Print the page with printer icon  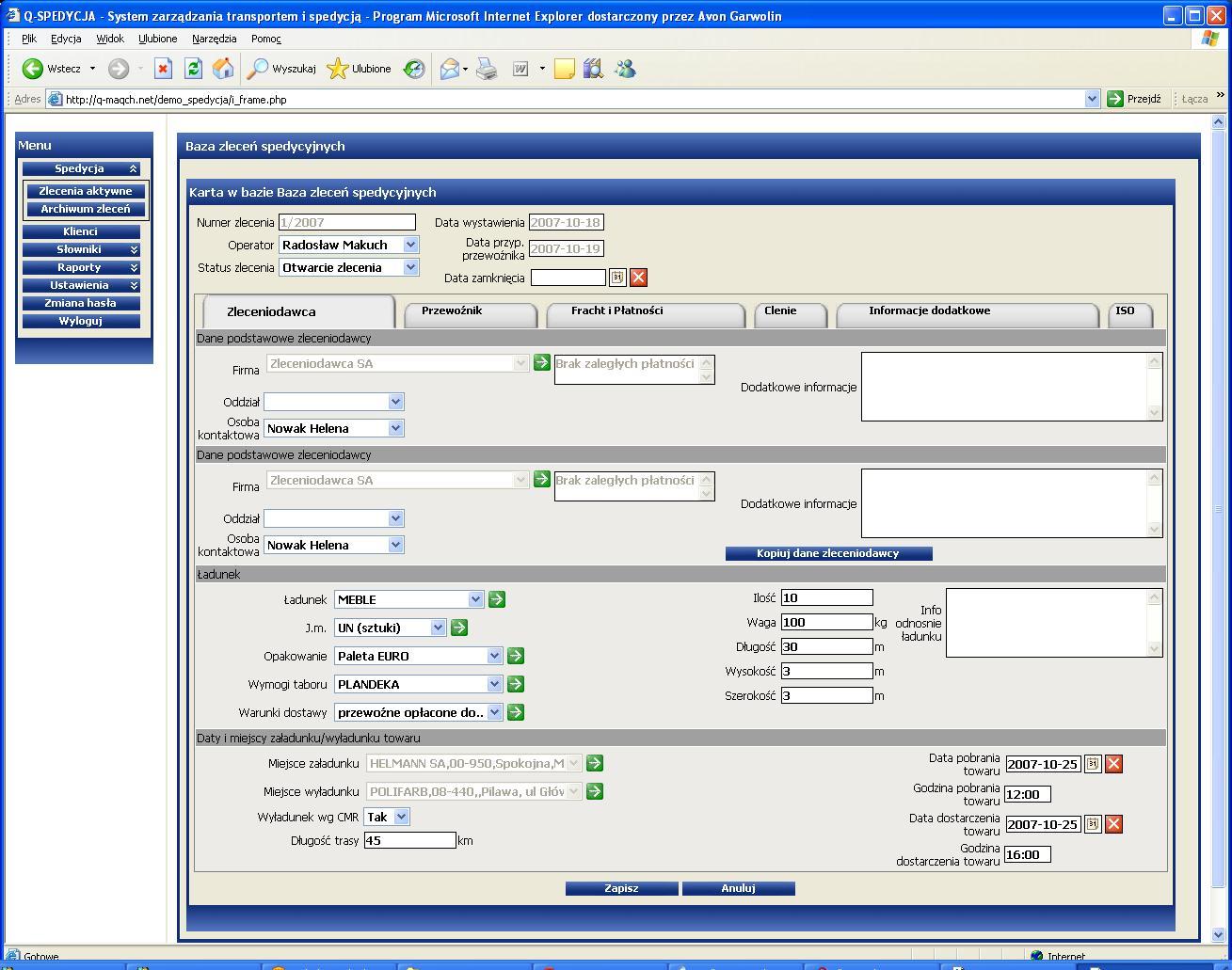(x=487, y=69)
